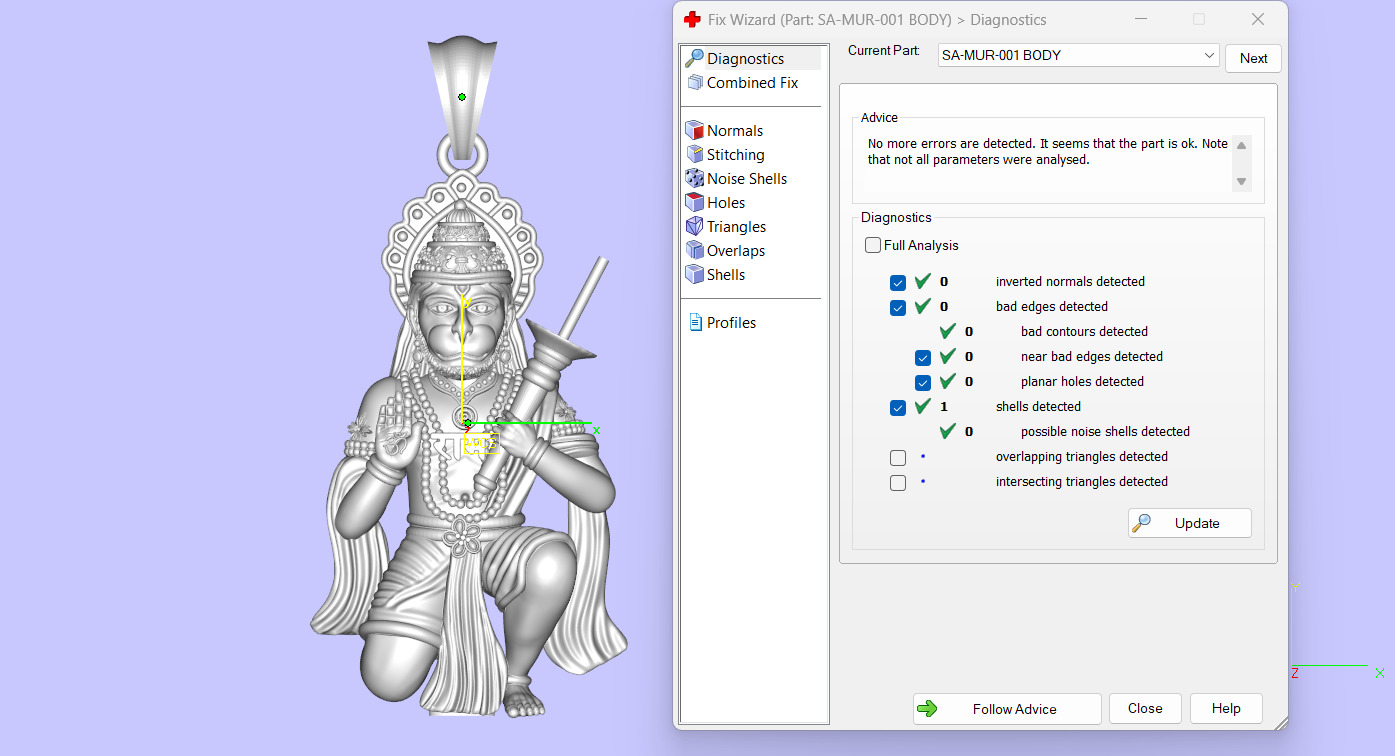Click the Stitching icon
The width and height of the screenshot is (1395, 756).
(x=695, y=154)
